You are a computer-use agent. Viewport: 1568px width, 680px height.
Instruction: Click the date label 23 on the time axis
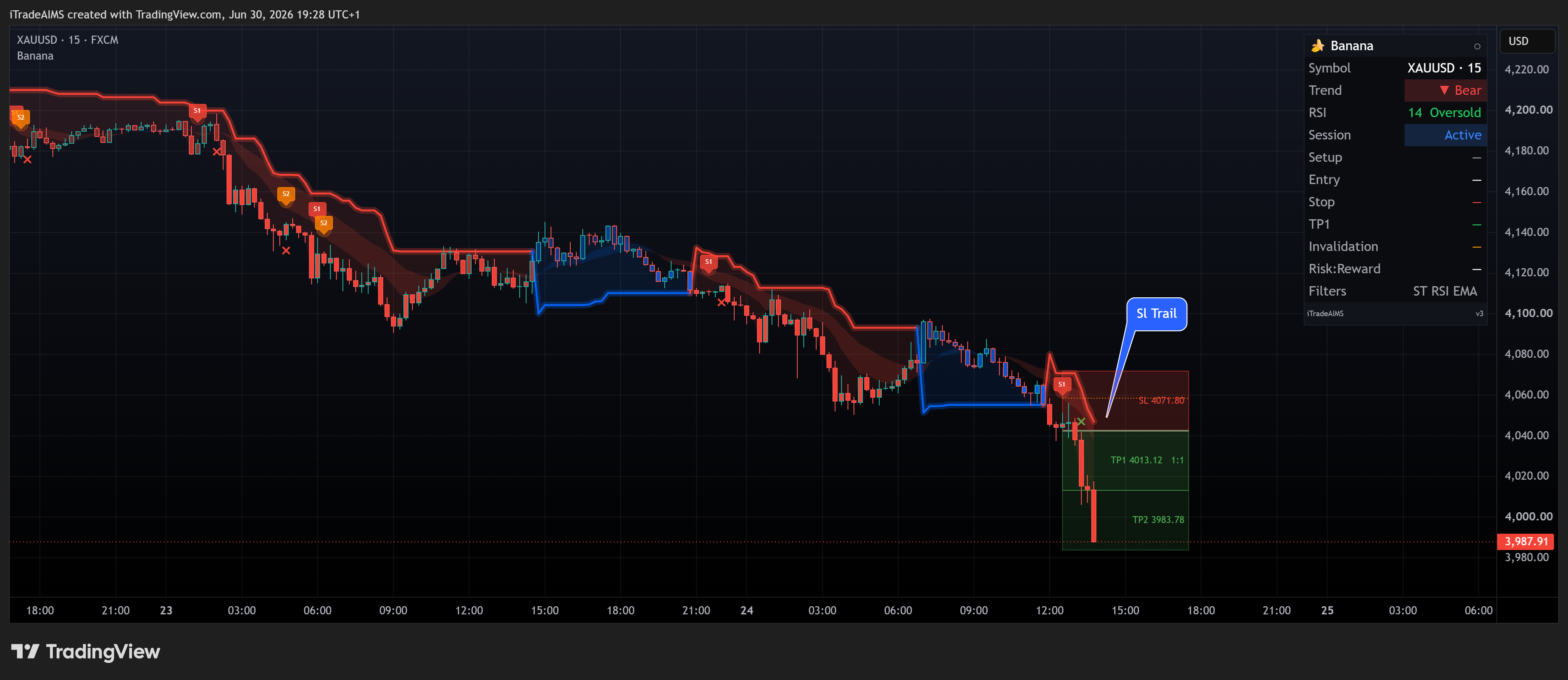pyautogui.click(x=166, y=610)
